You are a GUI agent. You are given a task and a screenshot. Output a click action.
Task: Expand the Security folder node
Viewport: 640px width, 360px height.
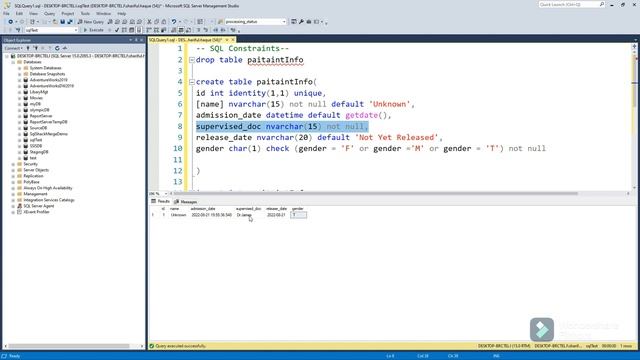pyautogui.click(x=13, y=164)
